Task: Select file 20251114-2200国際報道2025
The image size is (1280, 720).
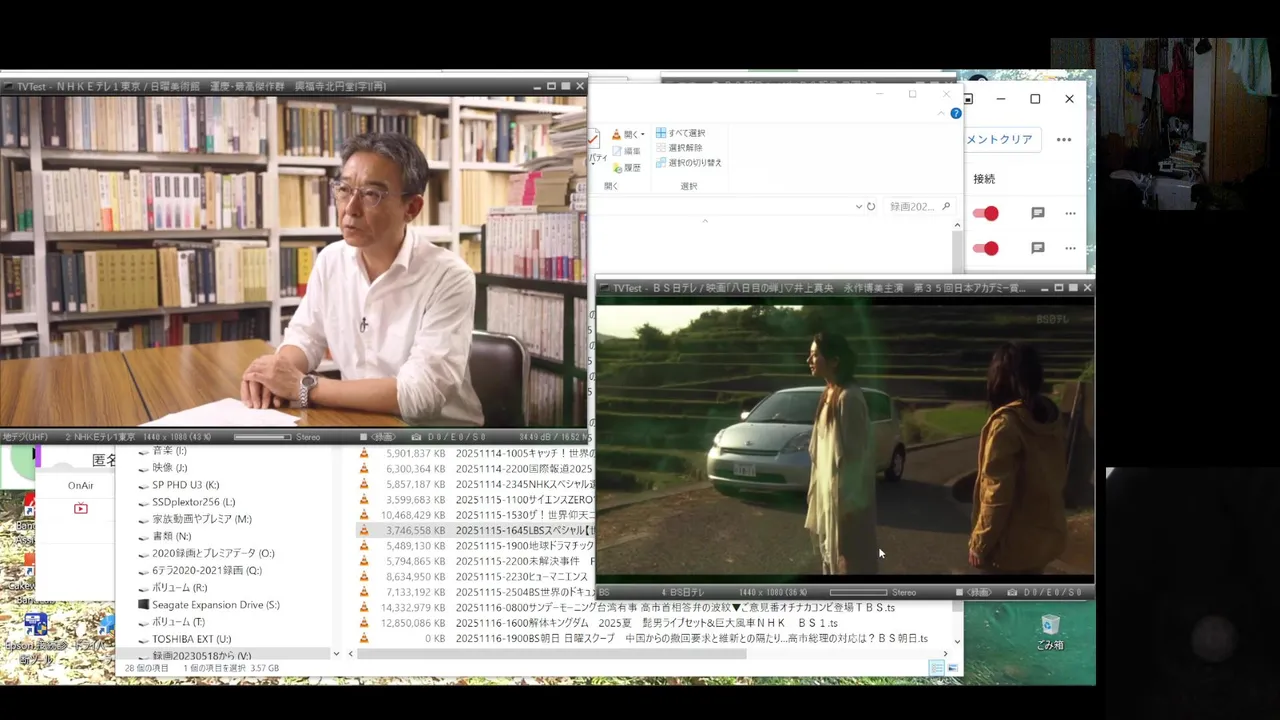Action: click(524, 469)
